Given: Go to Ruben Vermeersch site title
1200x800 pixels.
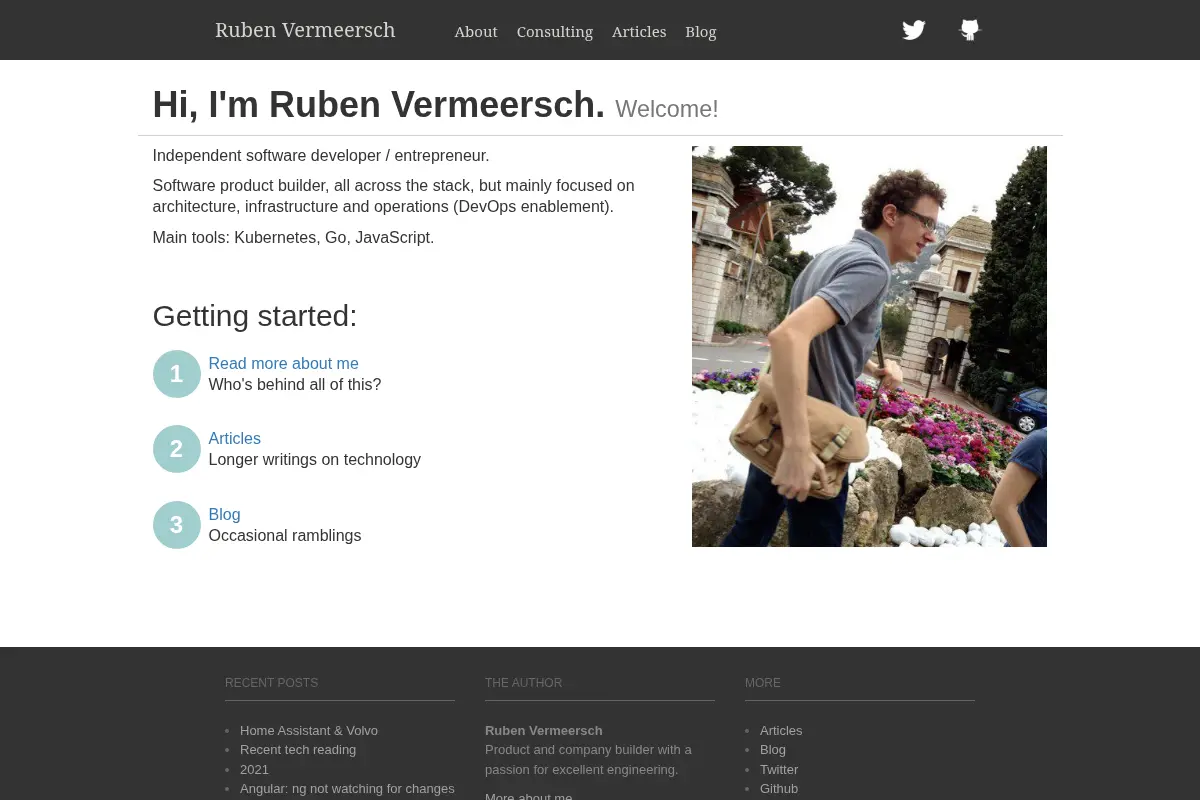Looking at the screenshot, I should pos(305,30).
